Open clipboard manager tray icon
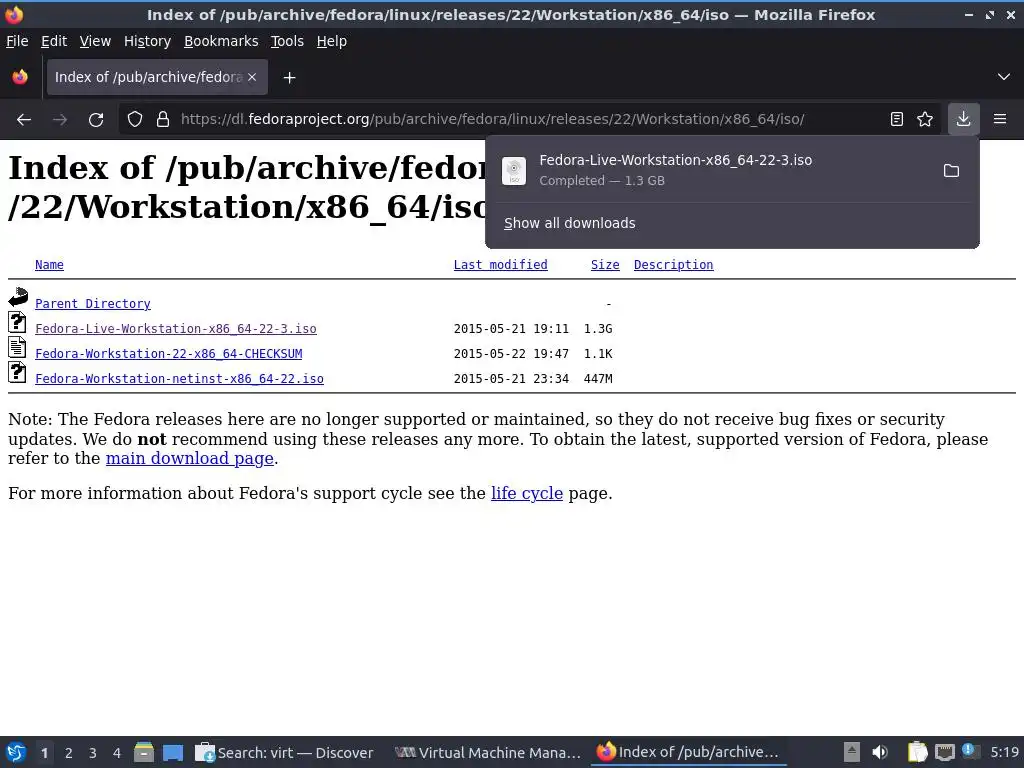 click(x=917, y=753)
